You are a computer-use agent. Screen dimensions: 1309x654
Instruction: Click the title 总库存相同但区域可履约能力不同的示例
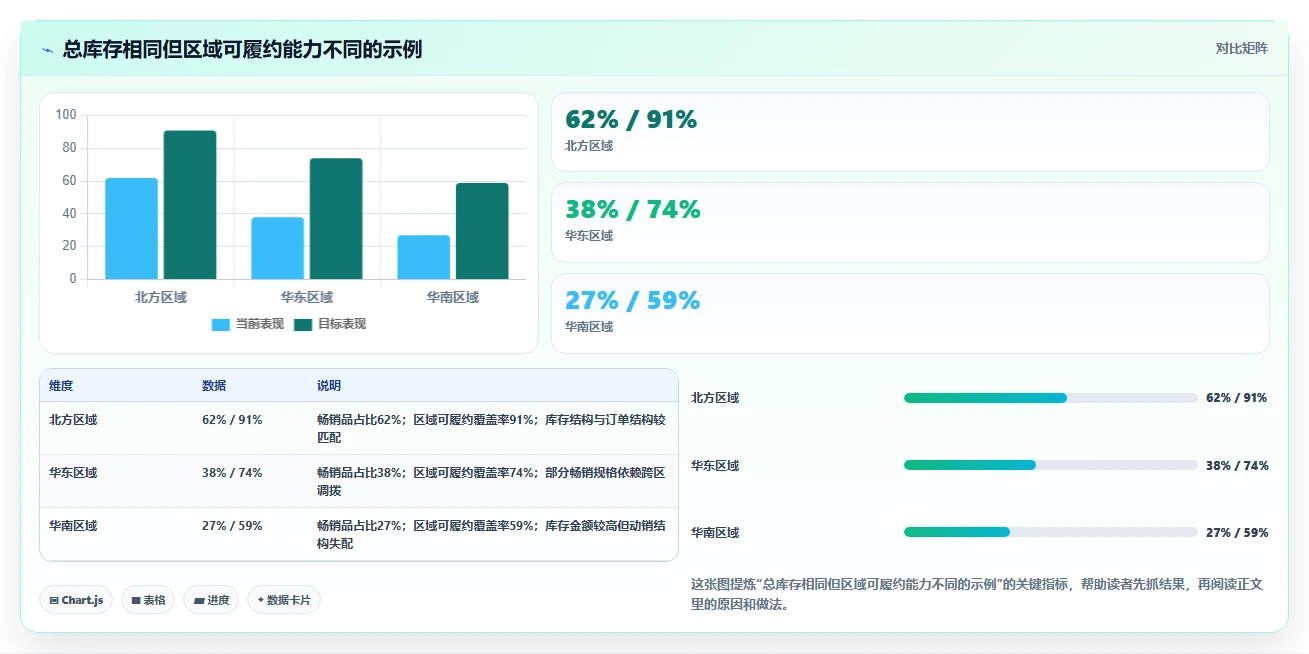coord(242,50)
